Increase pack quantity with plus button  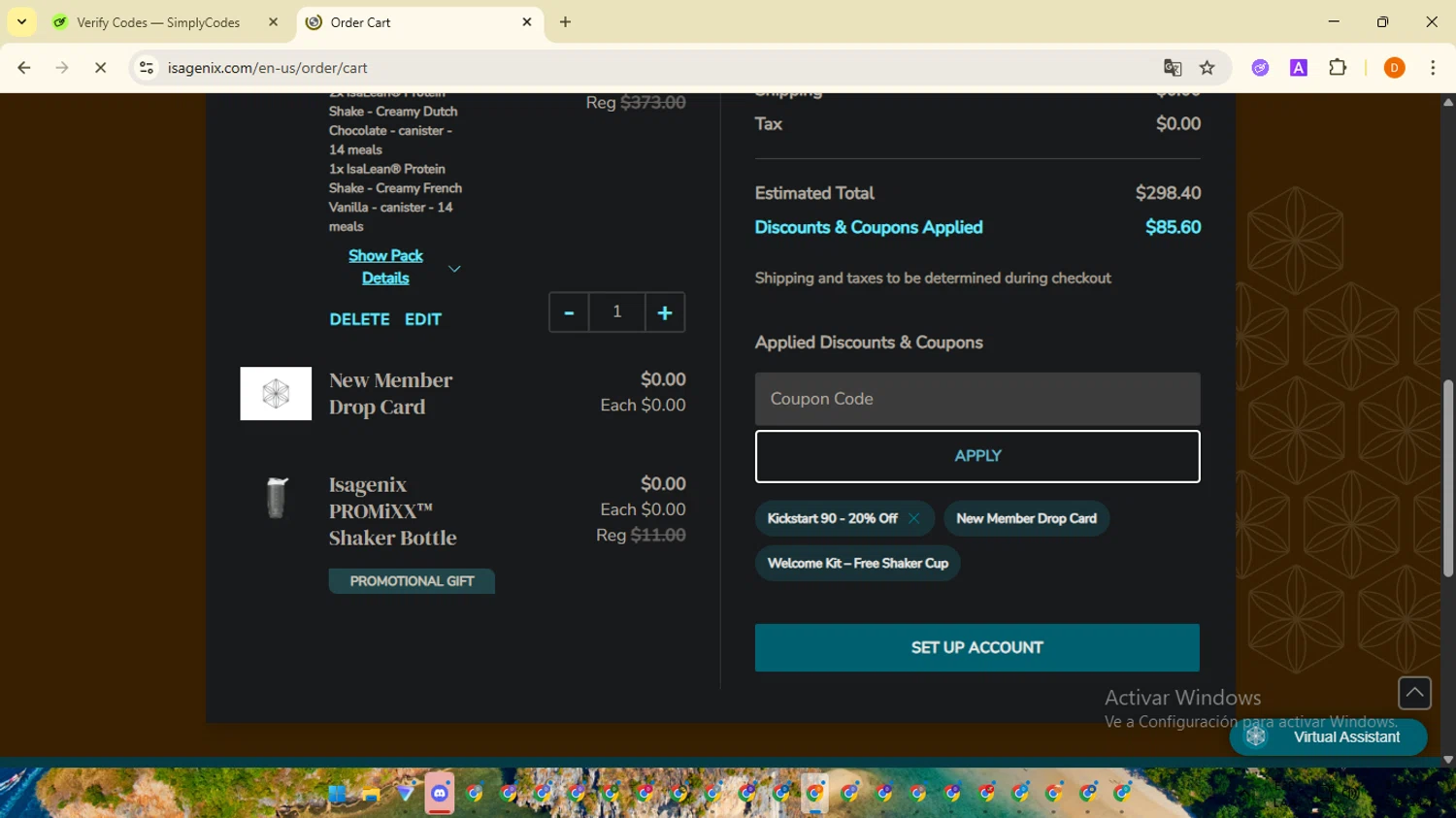click(665, 312)
